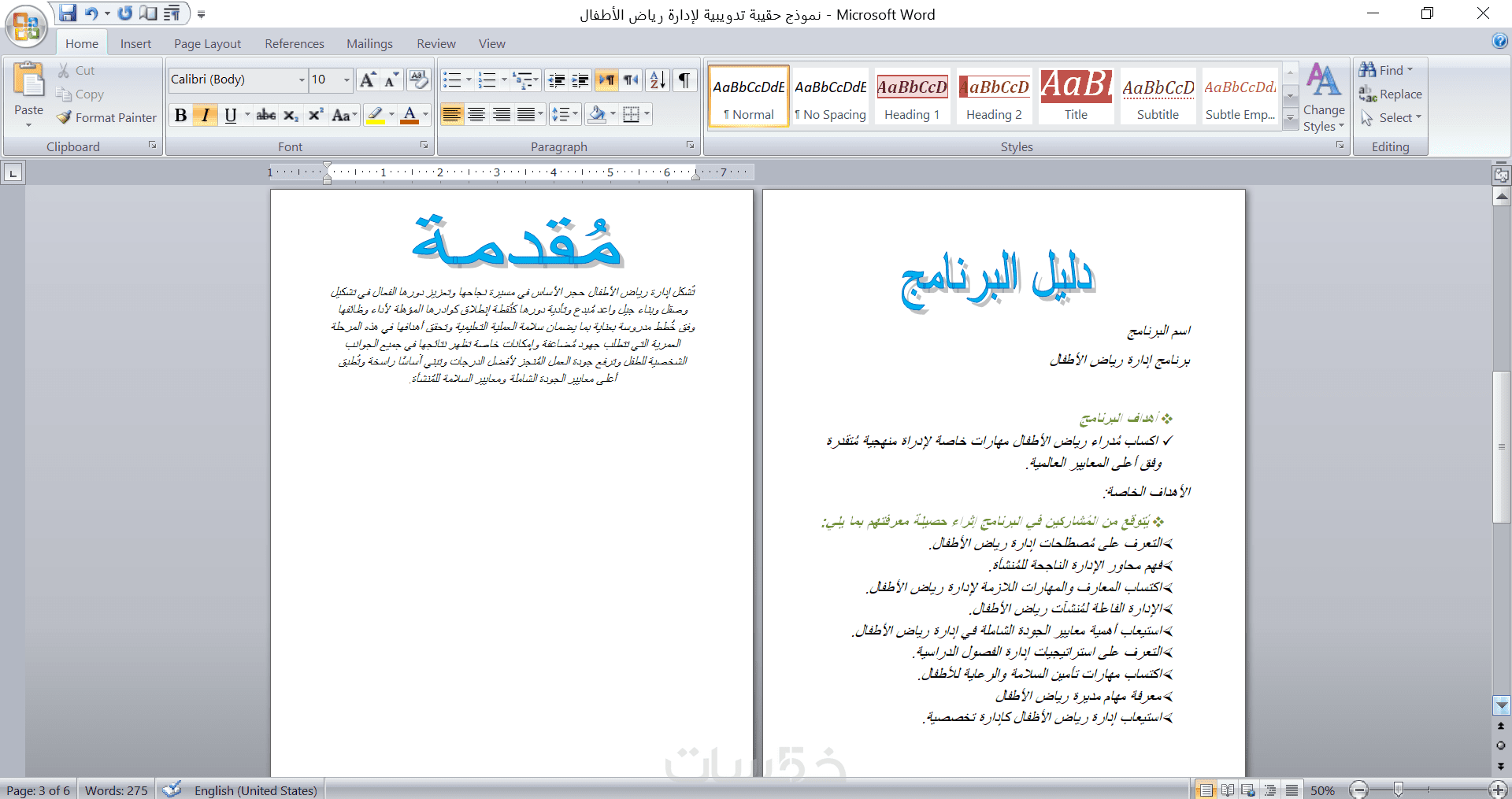
Task: Zoom out using the minus button
Action: click(1358, 790)
